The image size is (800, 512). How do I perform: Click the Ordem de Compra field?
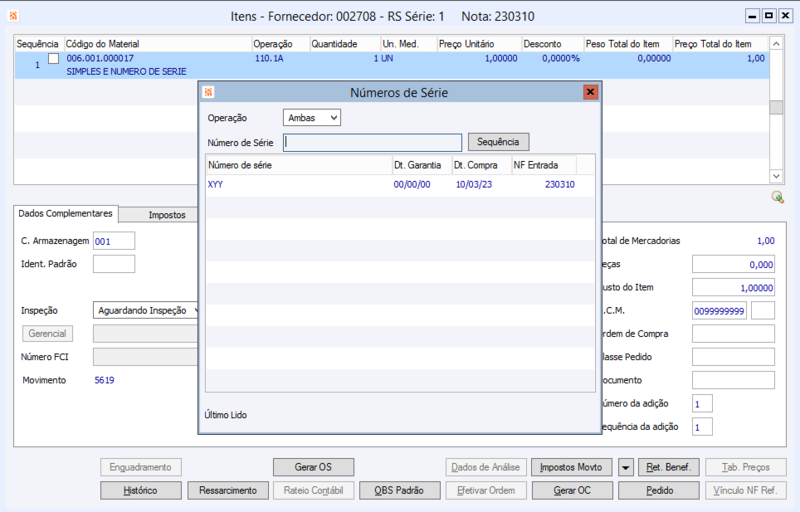733,334
